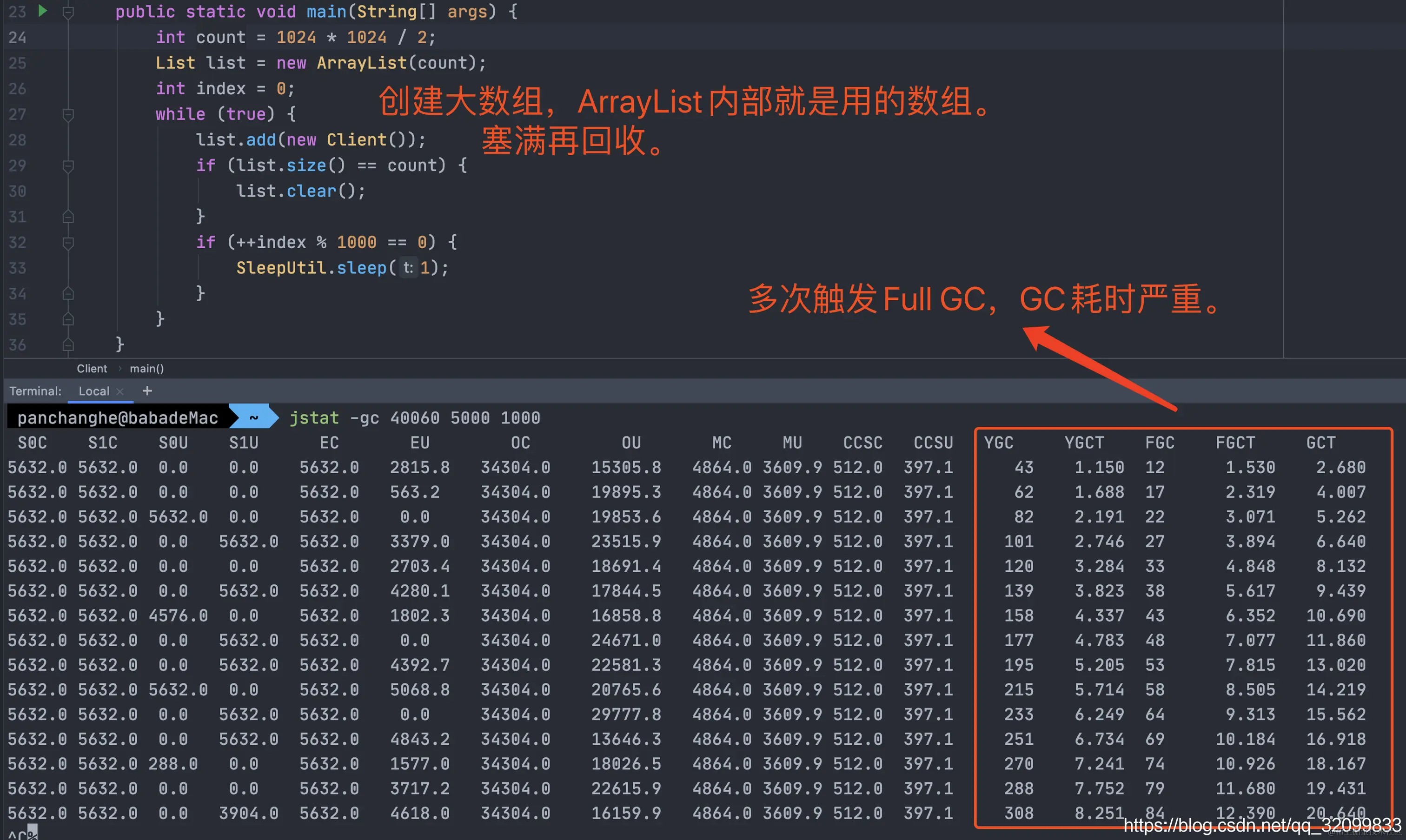Click the 't:' parameter hint in sleep call
Viewport: 1406px width, 840px height.
408,268
